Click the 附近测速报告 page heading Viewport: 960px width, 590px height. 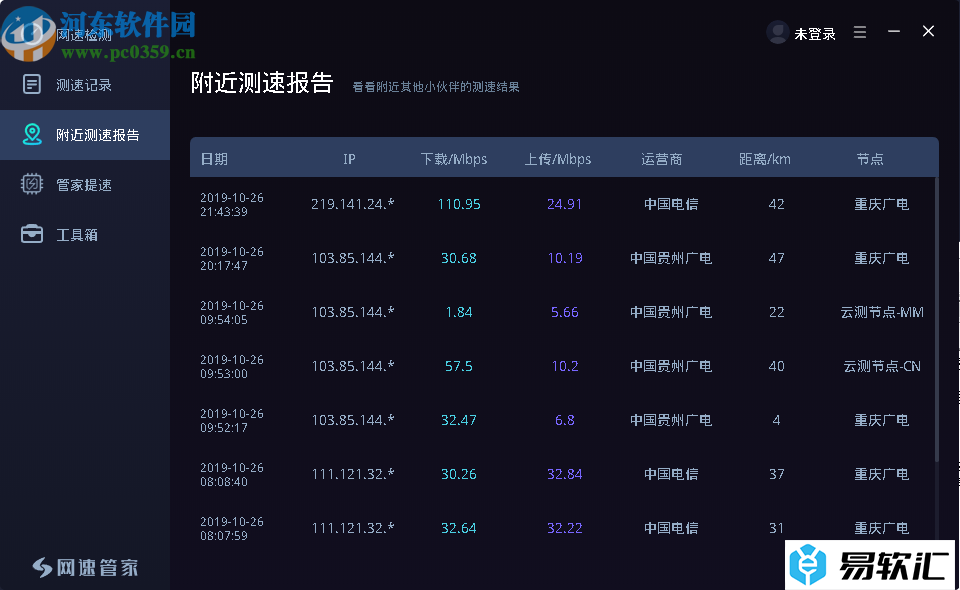(261, 83)
